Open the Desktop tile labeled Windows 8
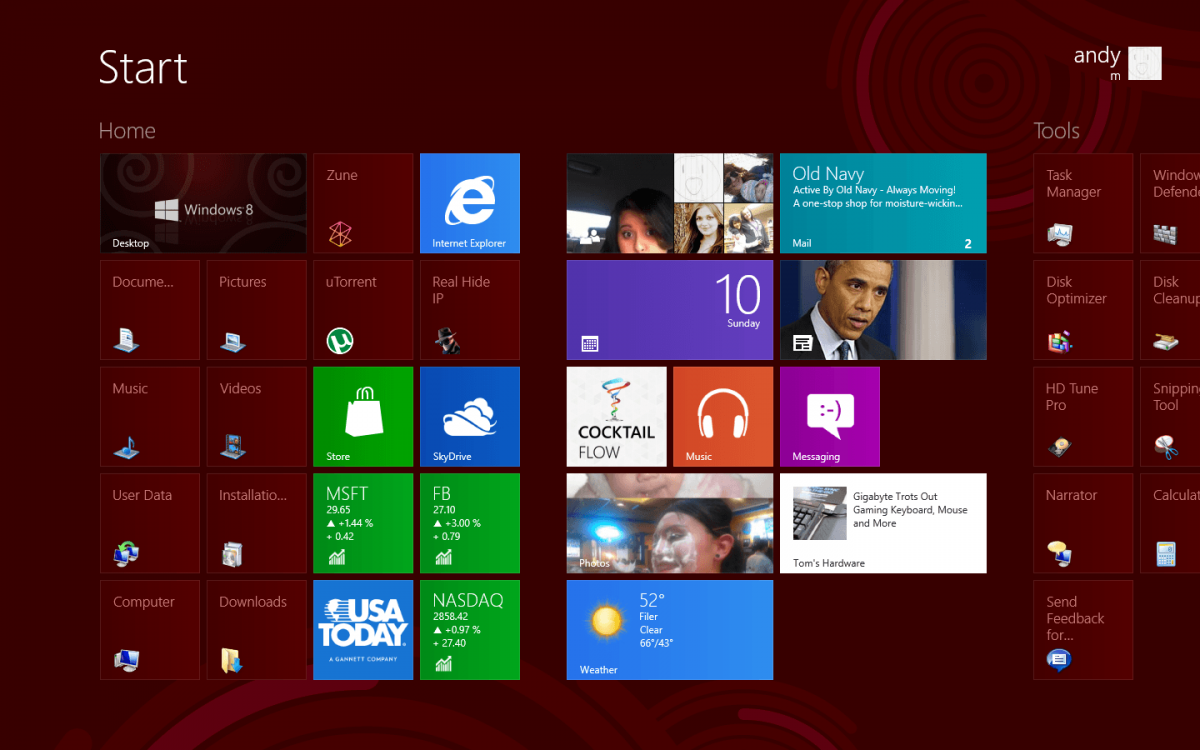Image resolution: width=1200 pixels, height=750 pixels. 202,203
